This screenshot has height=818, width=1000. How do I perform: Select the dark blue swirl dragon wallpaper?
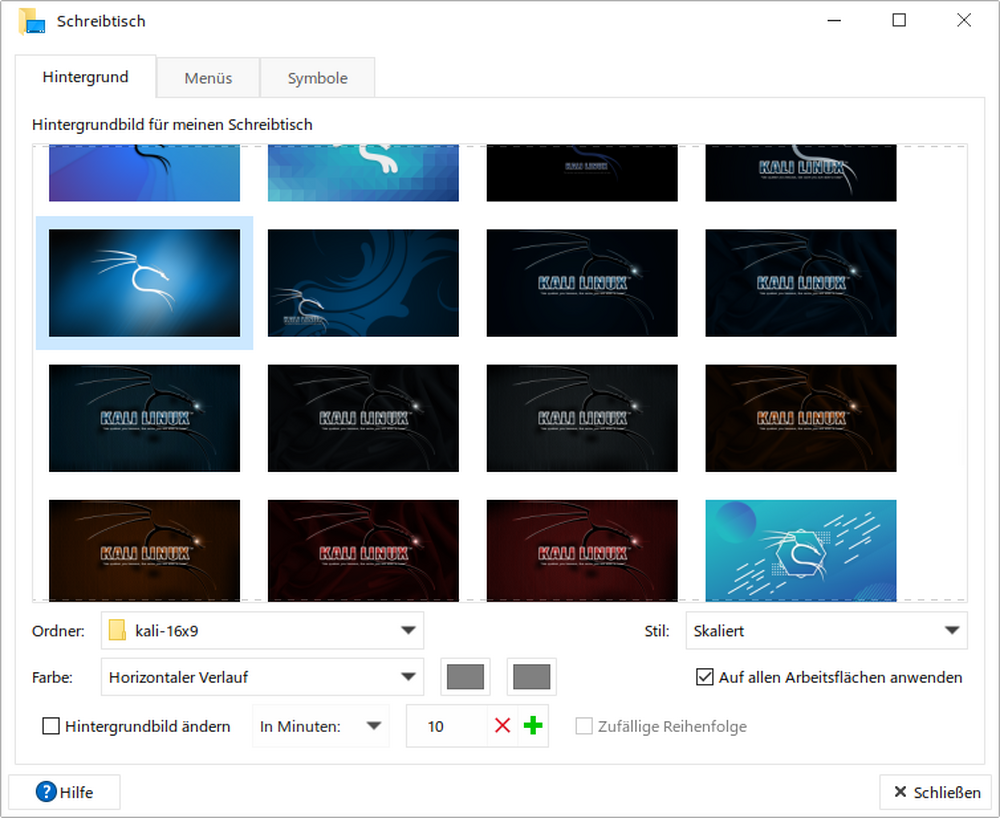tap(363, 283)
